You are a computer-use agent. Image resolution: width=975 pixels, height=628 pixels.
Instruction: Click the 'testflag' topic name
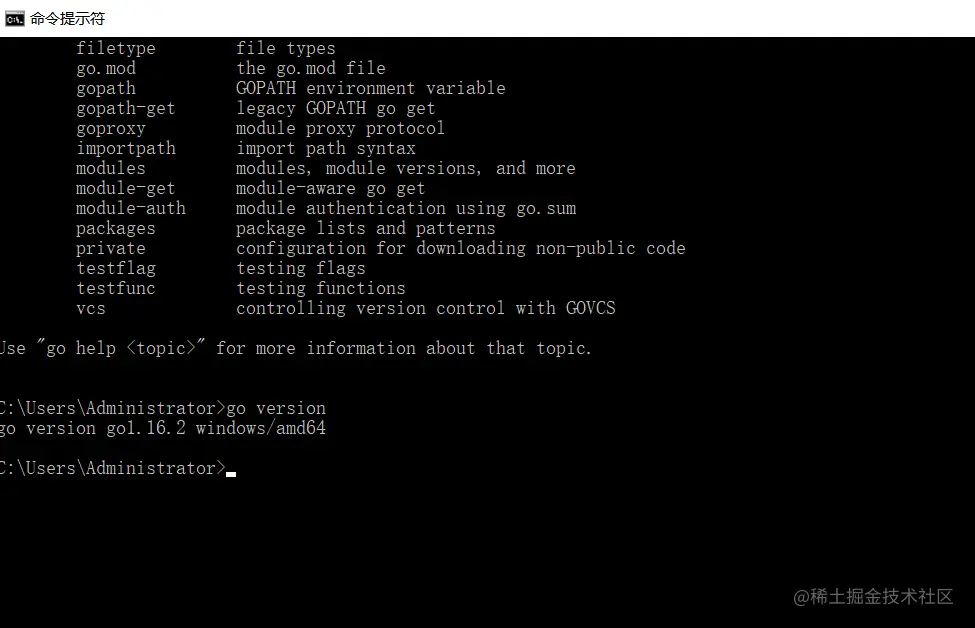pos(115,268)
